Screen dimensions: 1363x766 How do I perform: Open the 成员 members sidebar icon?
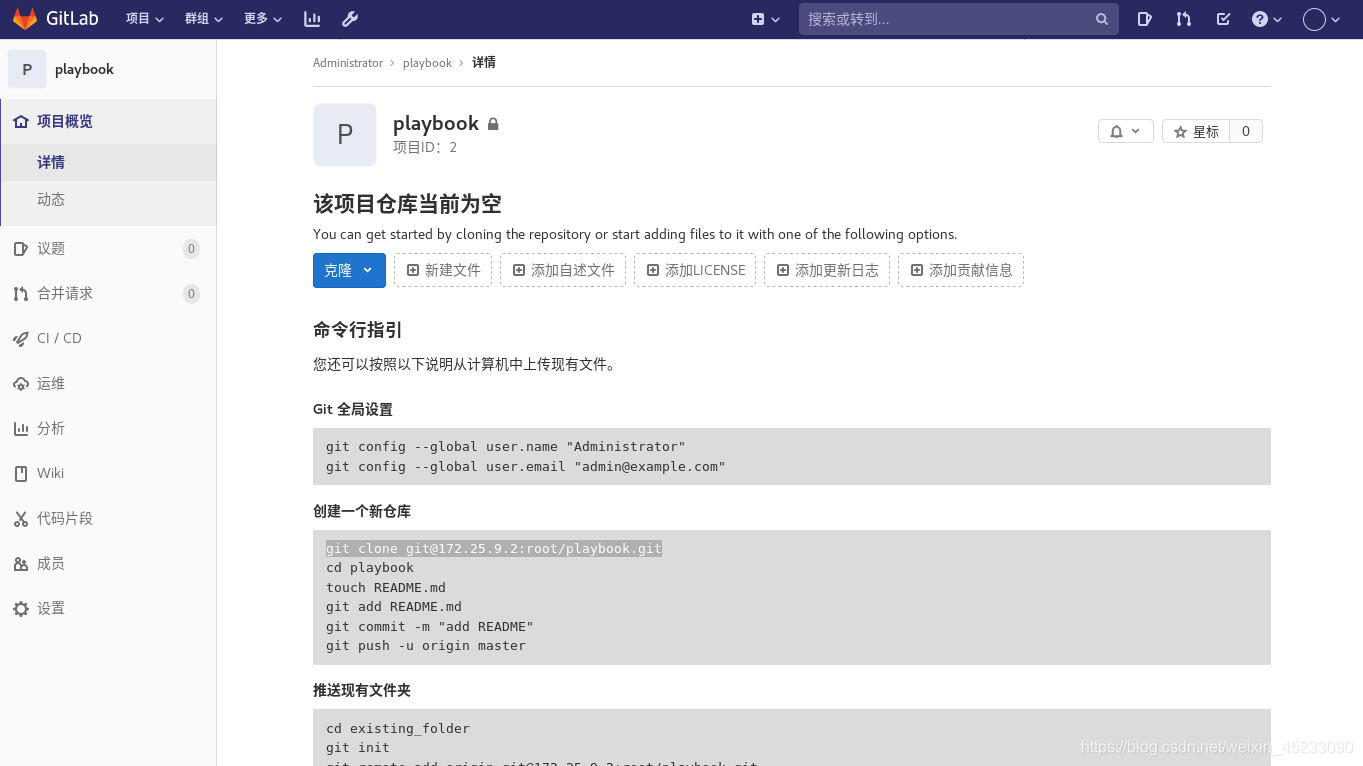21,563
